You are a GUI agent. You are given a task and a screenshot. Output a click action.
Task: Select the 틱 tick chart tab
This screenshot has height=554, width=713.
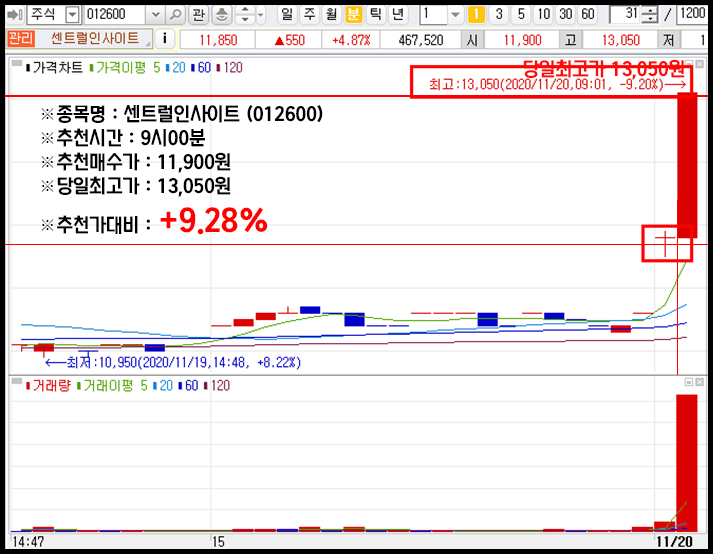[376, 15]
